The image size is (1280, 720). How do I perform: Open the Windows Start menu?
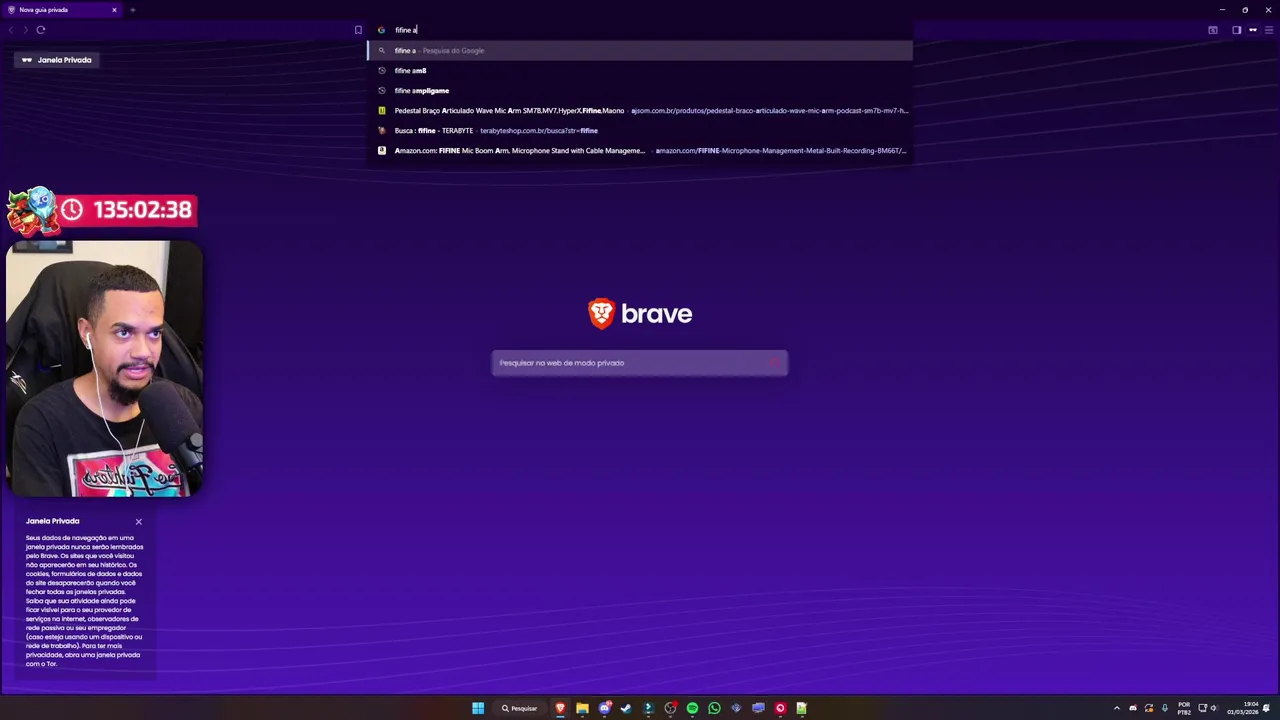click(x=478, y=708)
